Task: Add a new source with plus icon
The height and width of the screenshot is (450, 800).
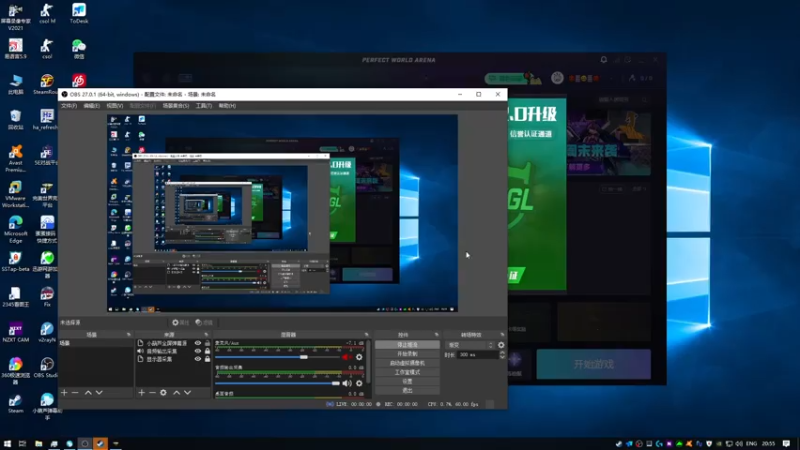Action: (x=141, y=392)
